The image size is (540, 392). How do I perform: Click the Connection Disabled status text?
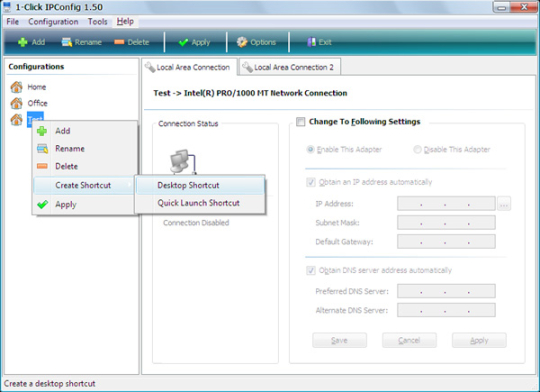click(x=196, y=223)
